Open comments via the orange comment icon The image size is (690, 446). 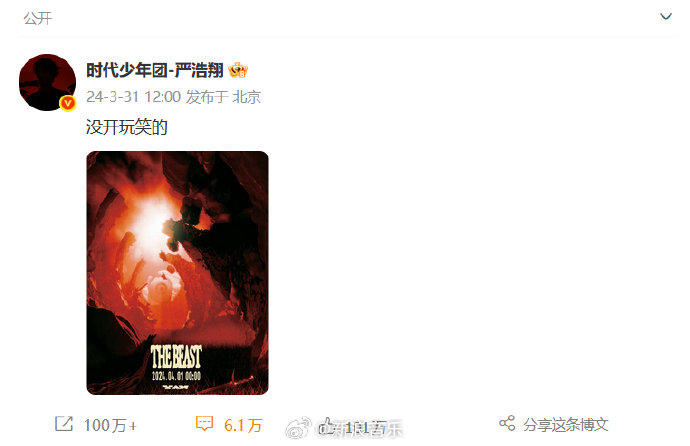[204, 424]
